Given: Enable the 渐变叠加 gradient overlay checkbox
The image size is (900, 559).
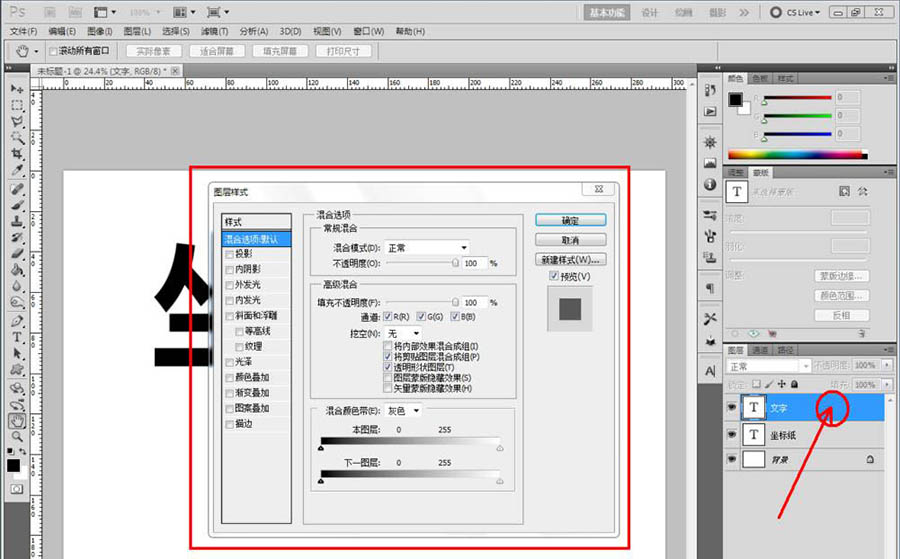Looking at the screenshot, I should (x=230, y=393).
